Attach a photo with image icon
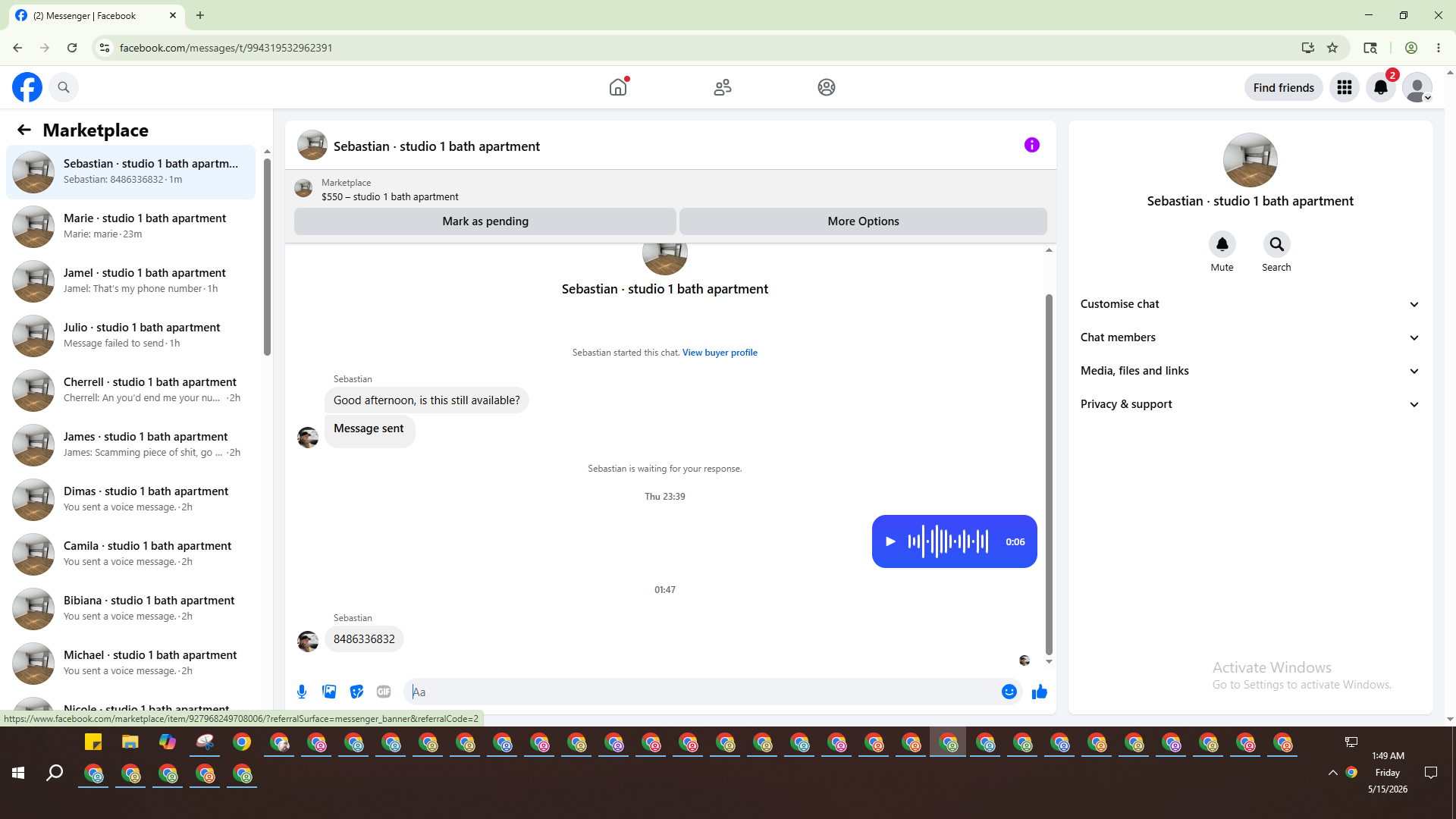This screenshot has width=1456, height=819. pos(329,692)
